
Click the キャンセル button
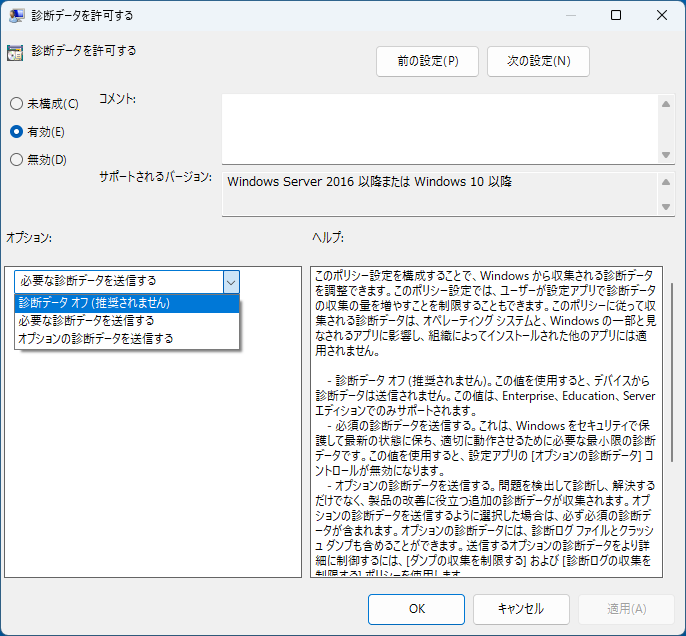521,609
